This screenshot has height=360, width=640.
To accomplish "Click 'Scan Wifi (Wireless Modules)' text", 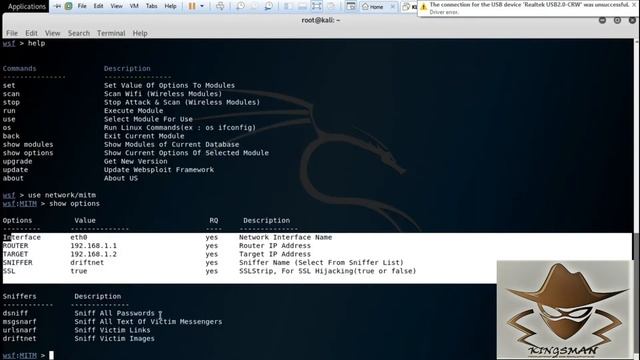I will click(163, 94).
